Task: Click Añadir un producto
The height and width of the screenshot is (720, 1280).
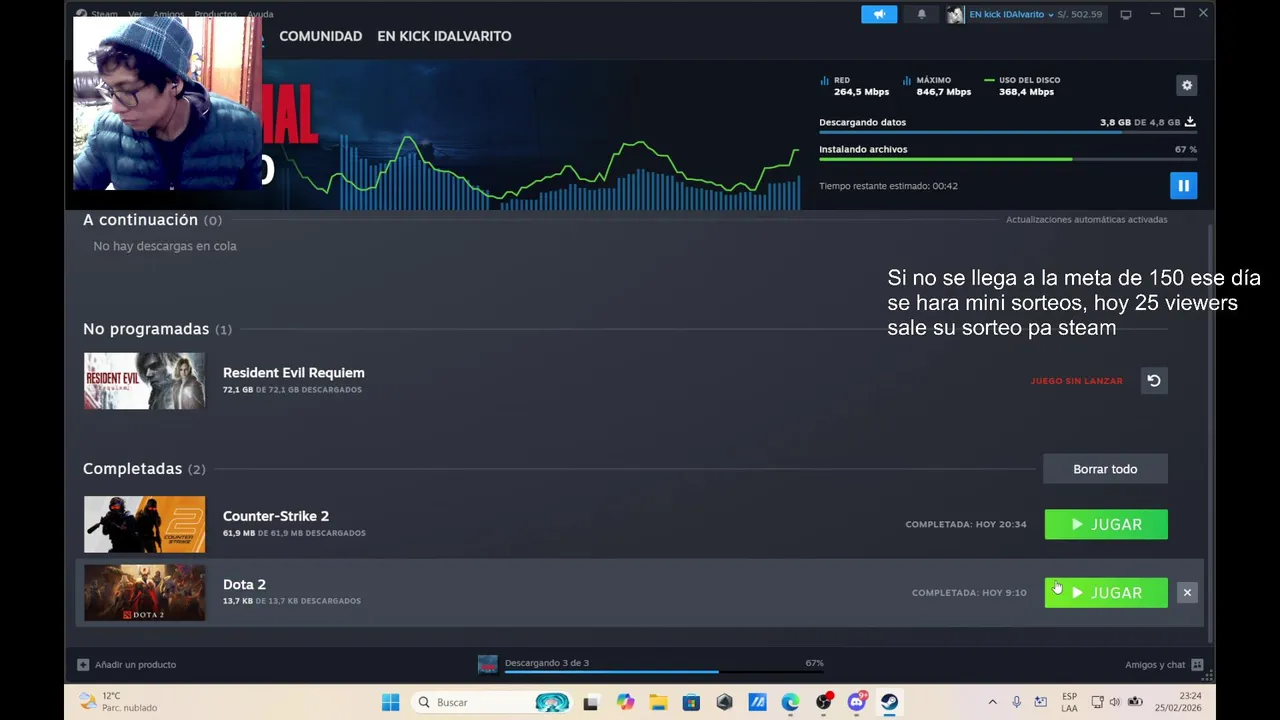Action: point(135,664)
